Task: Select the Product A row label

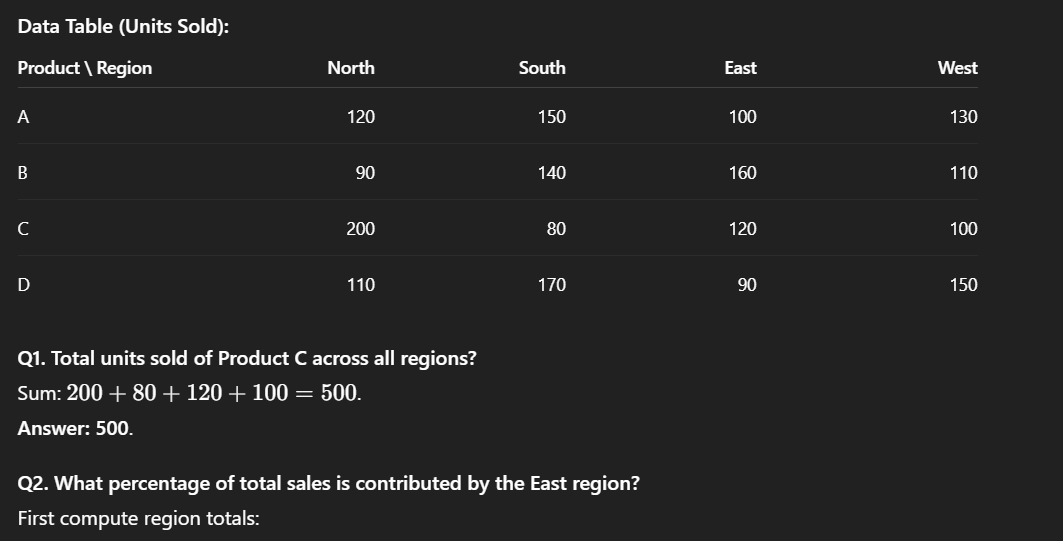Action: [23, 117]
